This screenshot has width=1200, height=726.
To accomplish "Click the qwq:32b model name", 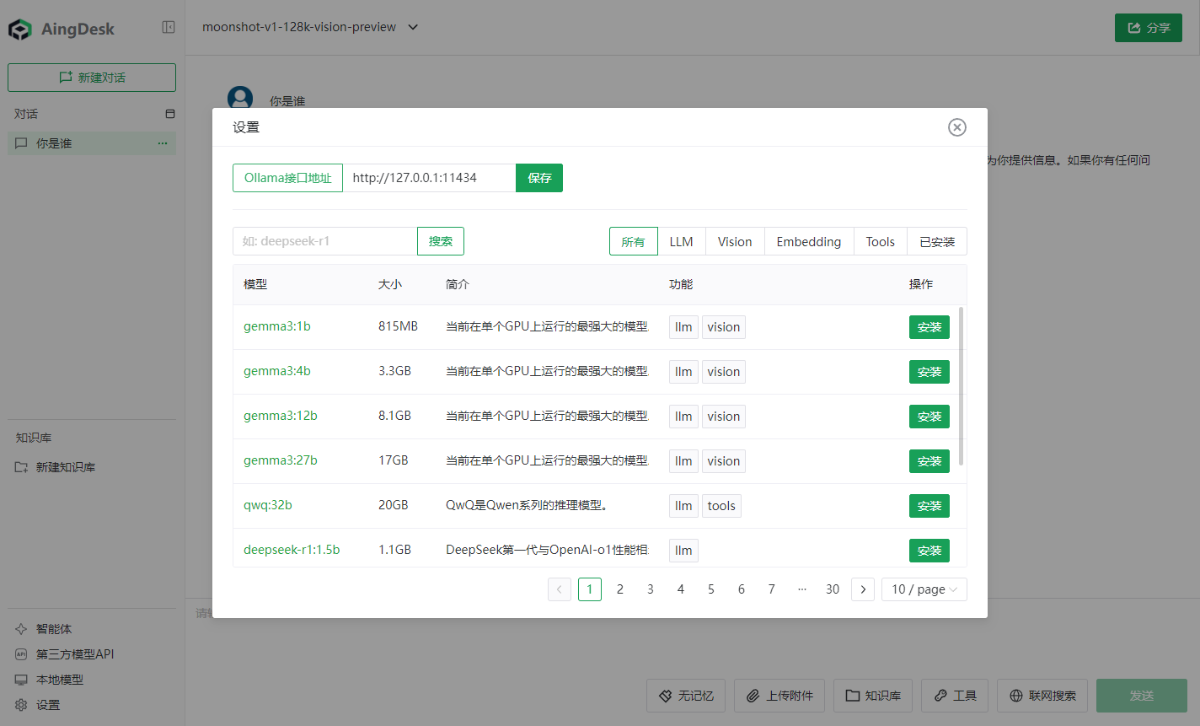I will [268, 506].
